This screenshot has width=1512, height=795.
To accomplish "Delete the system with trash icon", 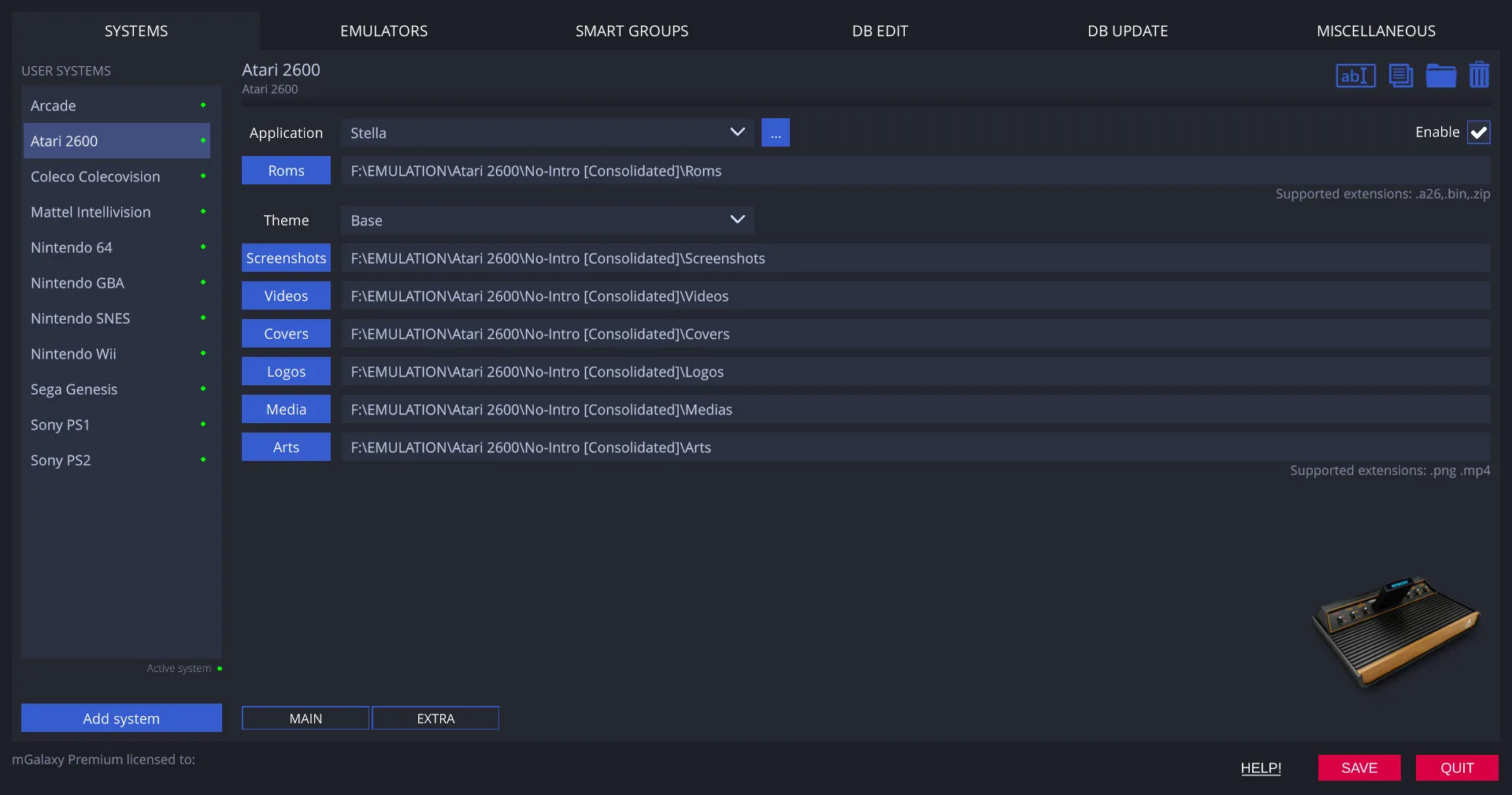I will coord(1479,75).
